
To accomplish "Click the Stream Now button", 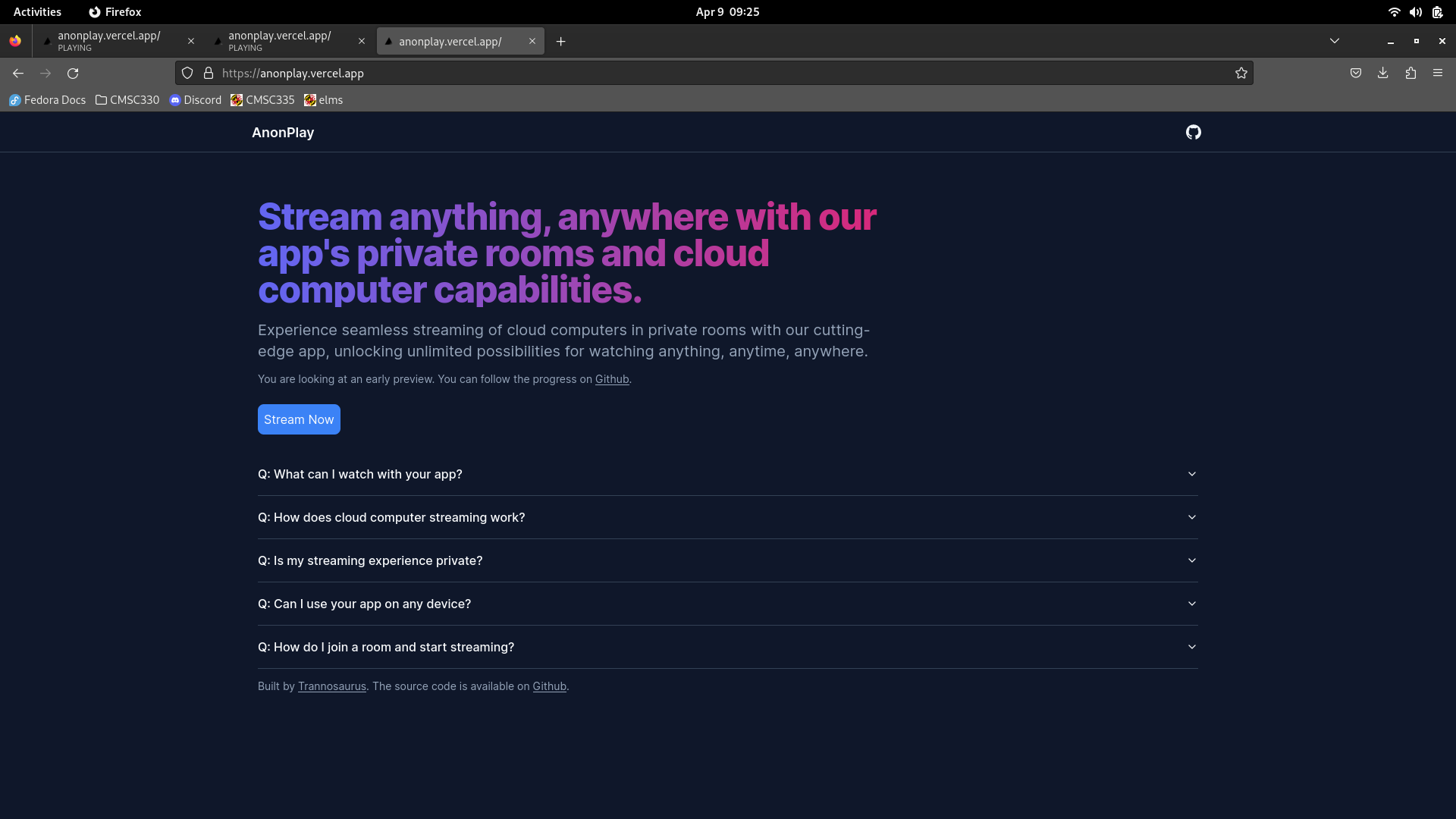I will pyautogui.click(x=299, y=419).
